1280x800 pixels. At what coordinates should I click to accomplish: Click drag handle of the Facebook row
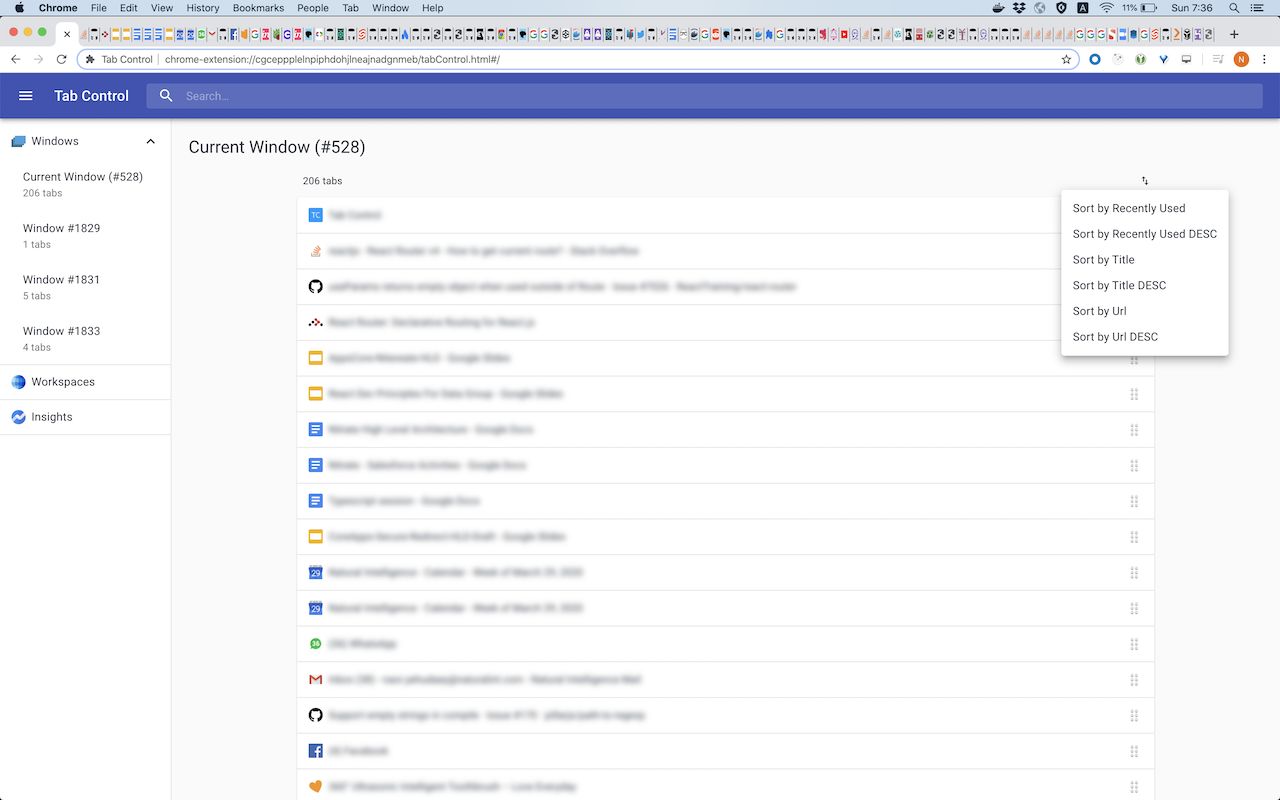click(1134, 751)
